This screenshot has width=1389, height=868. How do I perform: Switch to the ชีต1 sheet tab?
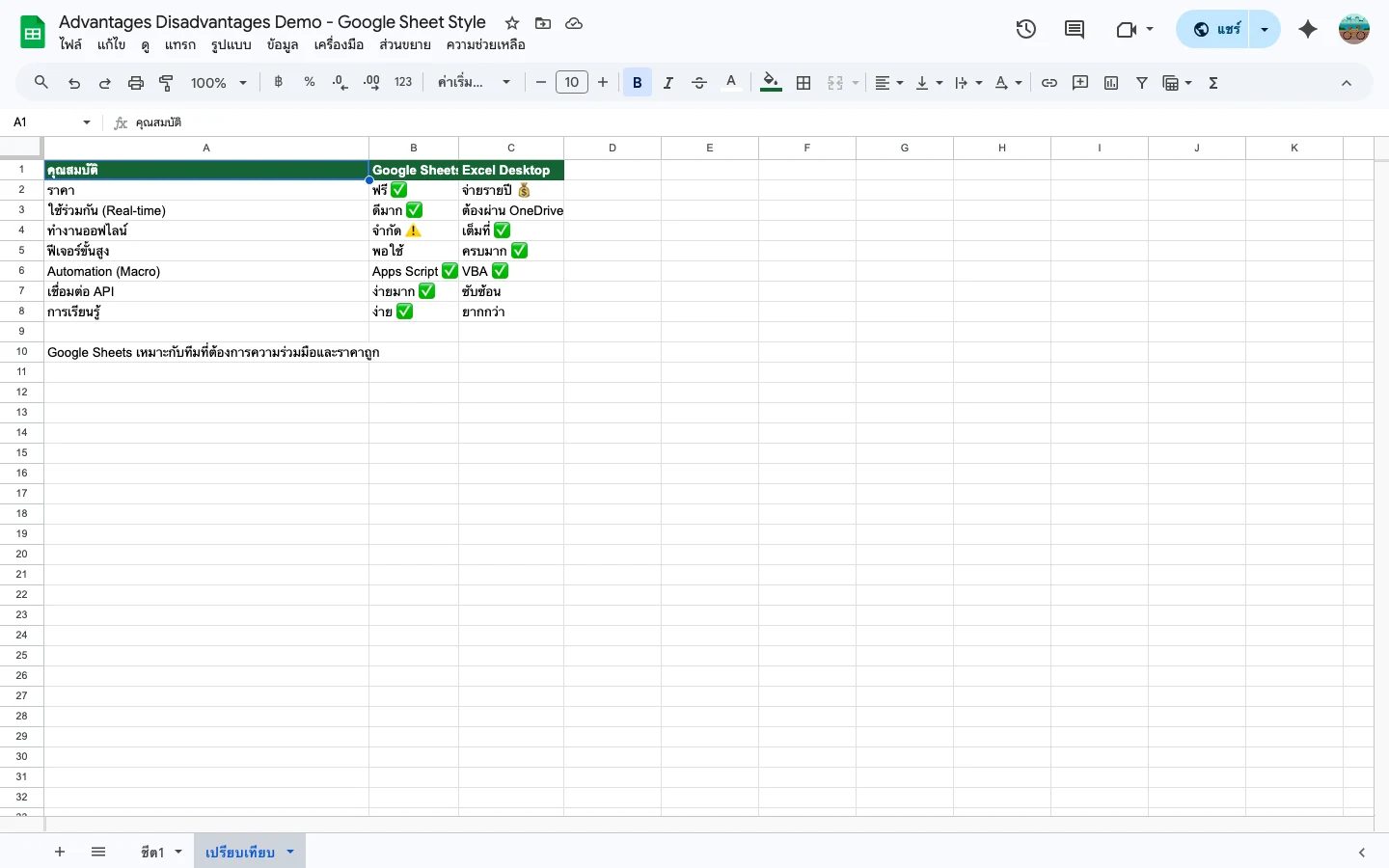click(x=151, y=852)
